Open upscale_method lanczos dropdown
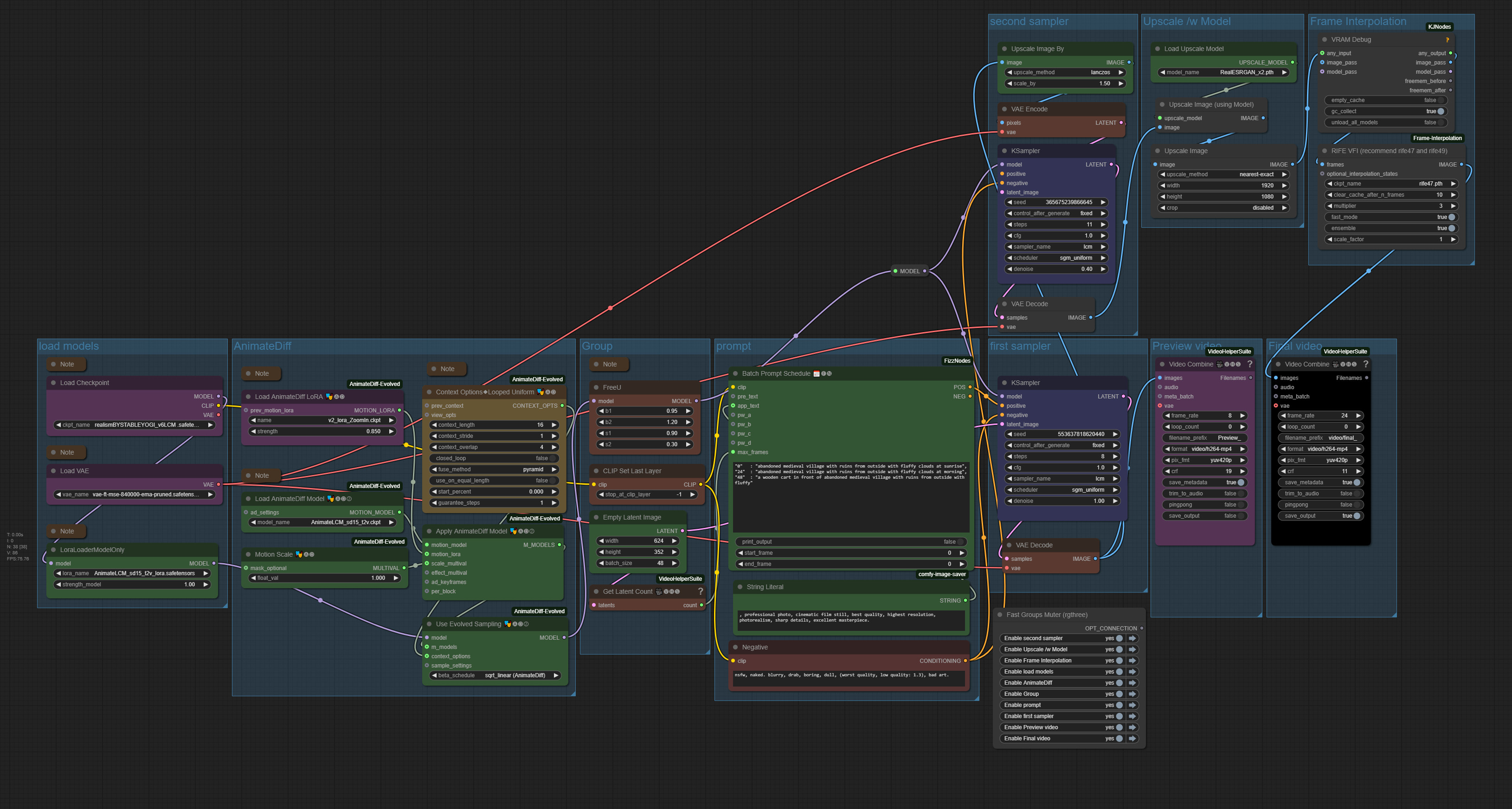The width and height of the screenshot is (1512, 809). 1065,73
